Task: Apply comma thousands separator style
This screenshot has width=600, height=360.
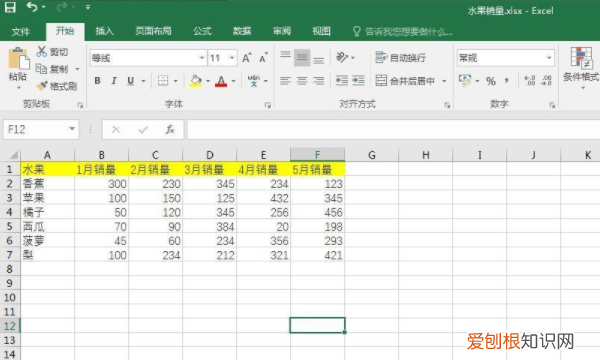Action: [507, 81]
